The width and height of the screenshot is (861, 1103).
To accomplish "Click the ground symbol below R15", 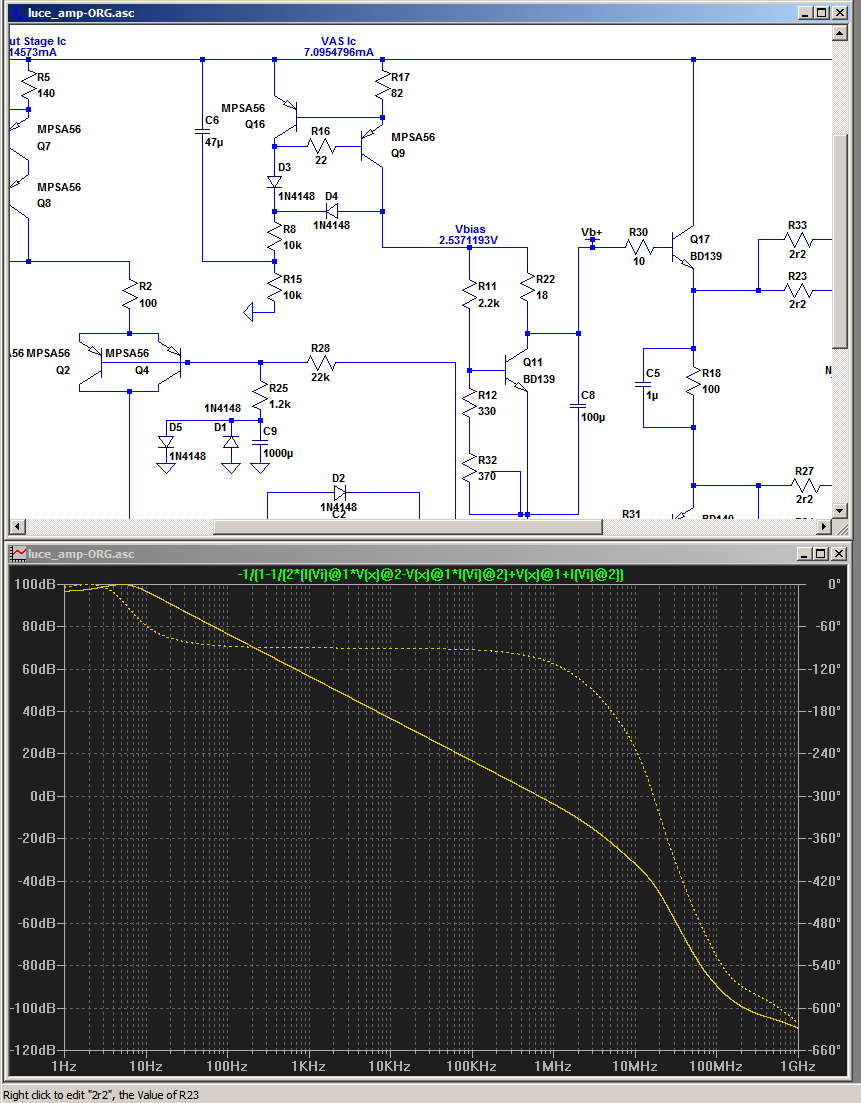I will click(x=248, y=312).
